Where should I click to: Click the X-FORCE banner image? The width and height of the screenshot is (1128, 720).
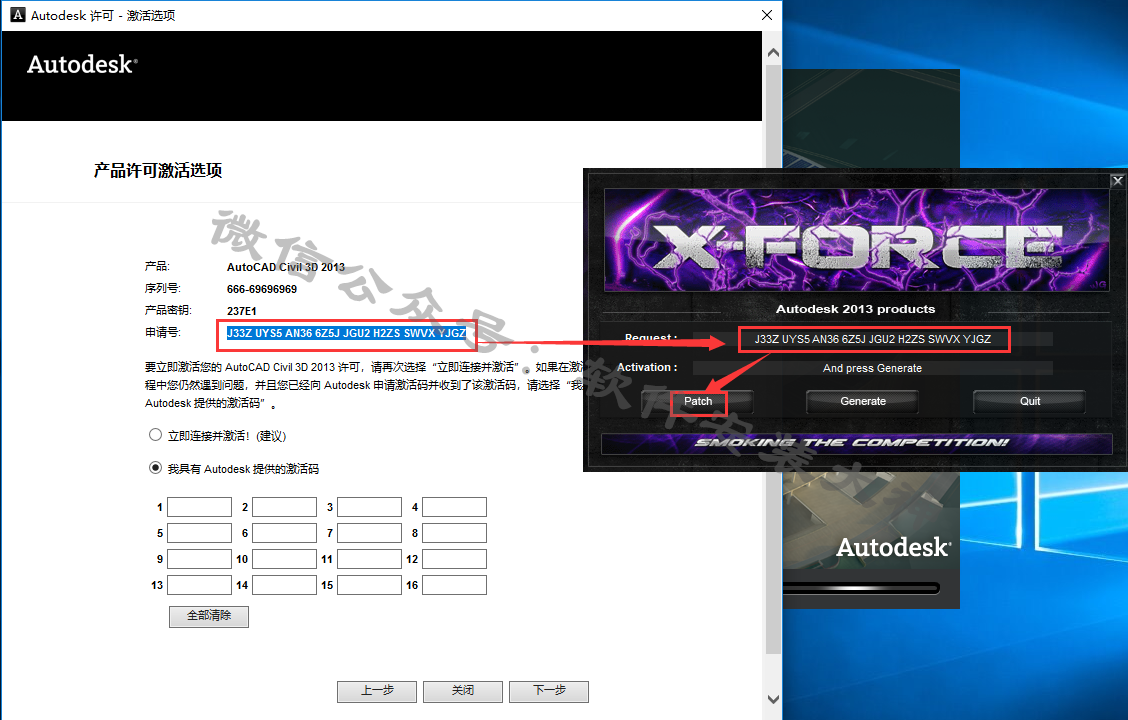click(856, 240)
